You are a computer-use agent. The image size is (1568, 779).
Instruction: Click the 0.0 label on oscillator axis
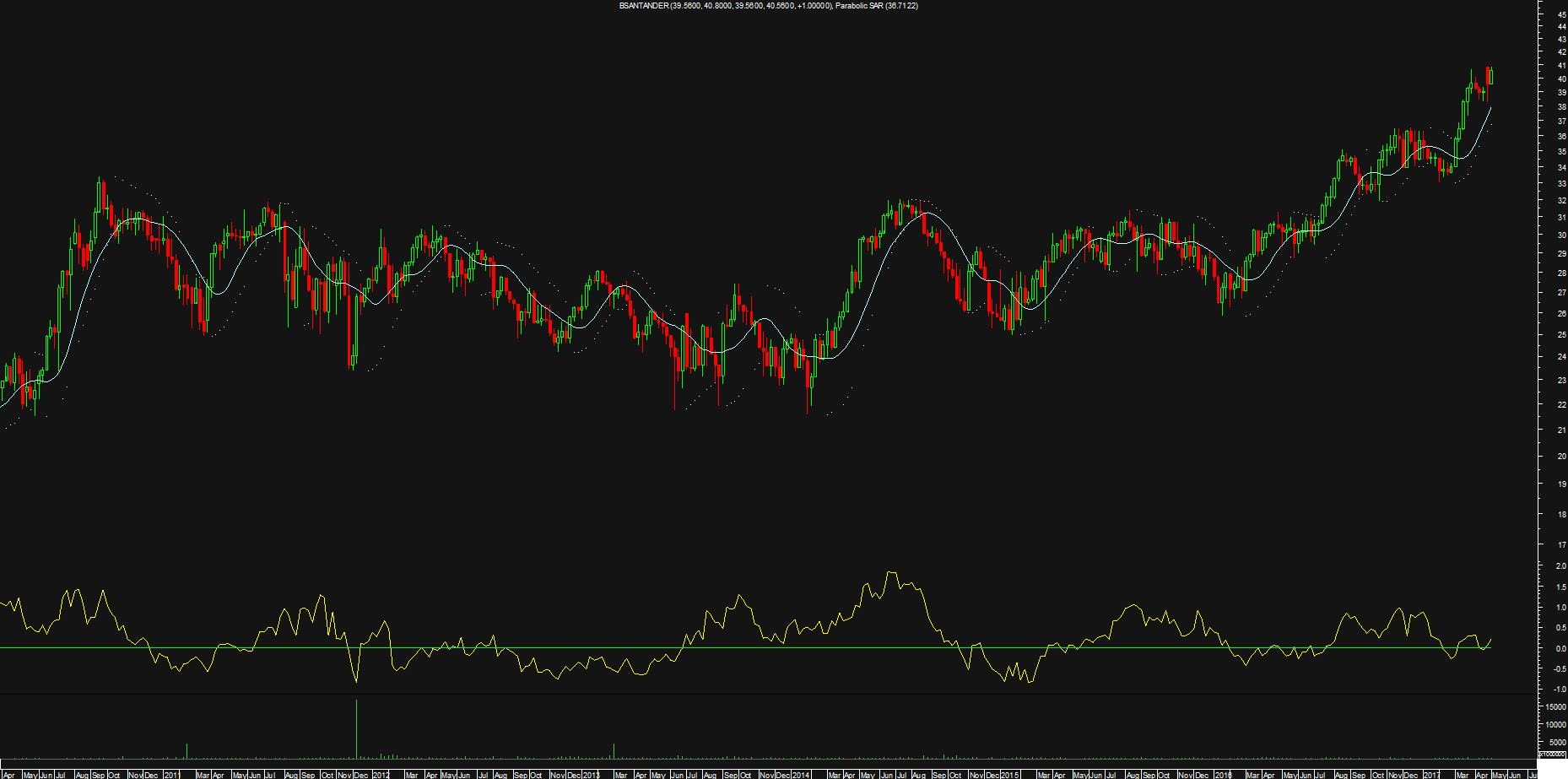click(1560, 649)
